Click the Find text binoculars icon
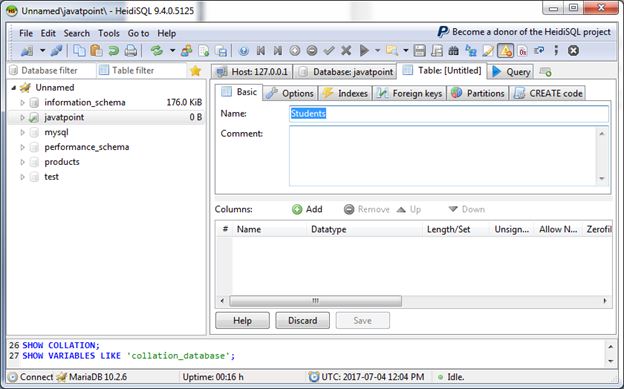This screenshot has width=624, height=389. pyautogui.click(x=453, y=51)
